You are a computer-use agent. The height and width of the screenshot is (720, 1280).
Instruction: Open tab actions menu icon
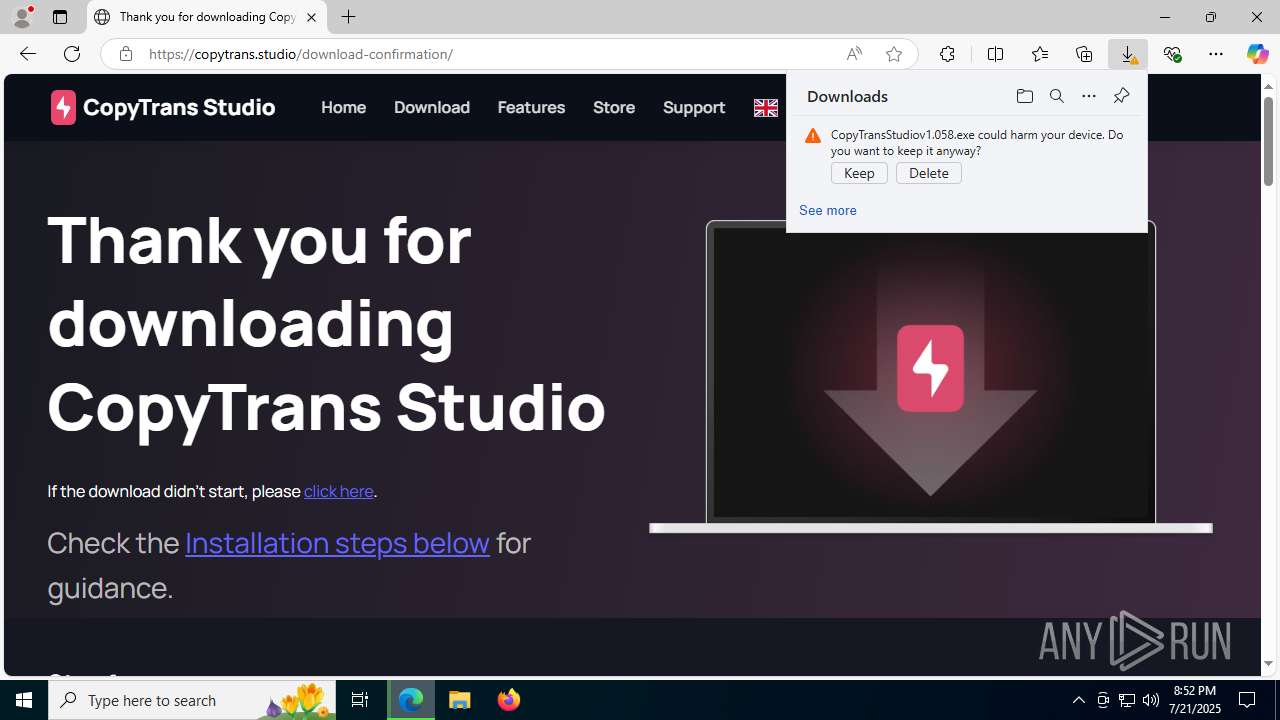pos(60,17)
